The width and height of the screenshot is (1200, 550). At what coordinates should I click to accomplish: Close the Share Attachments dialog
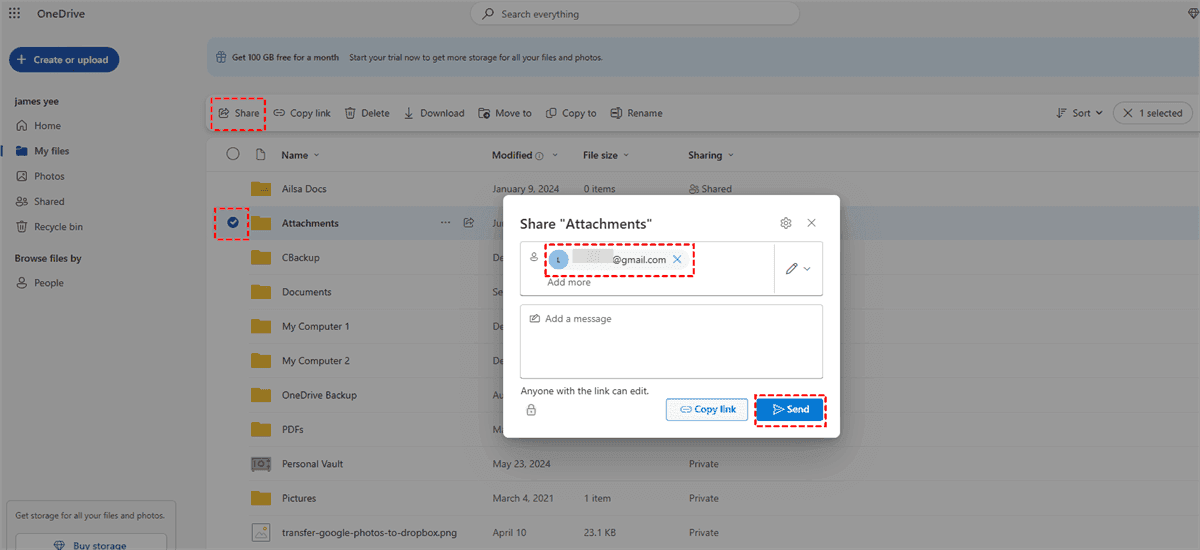pos(811,223)
